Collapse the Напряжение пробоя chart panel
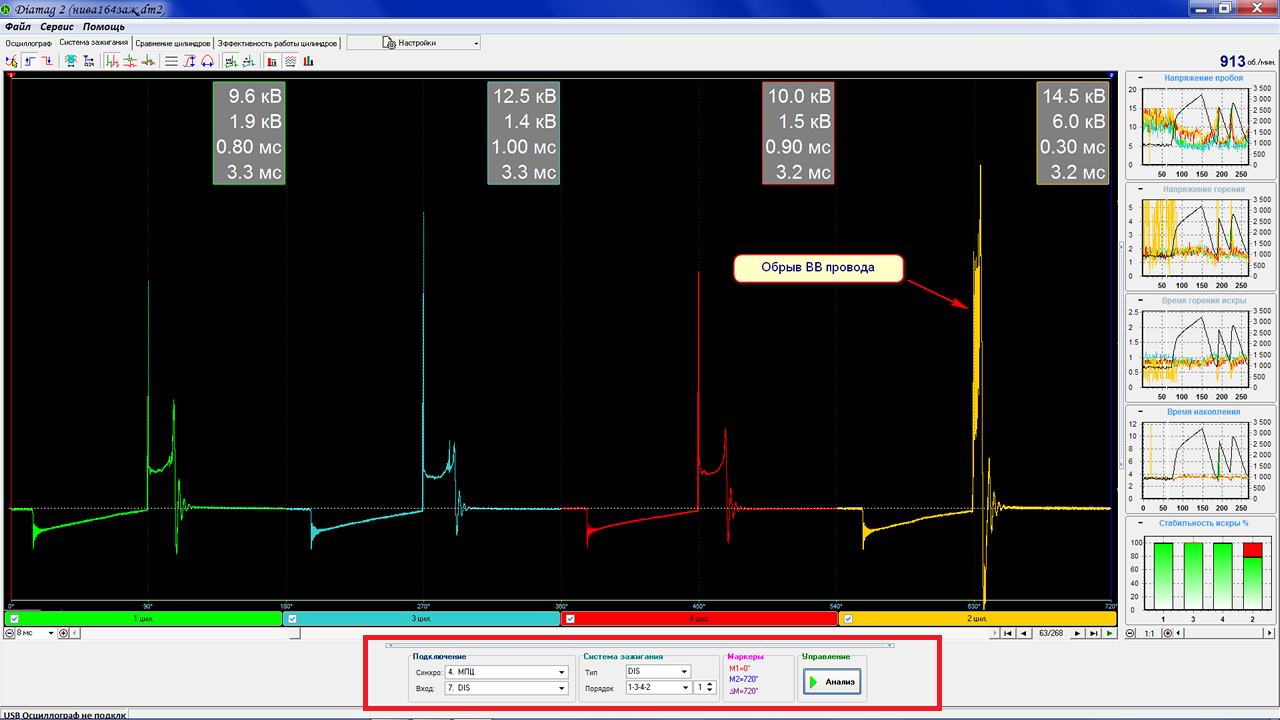 tap(1139, 77)
